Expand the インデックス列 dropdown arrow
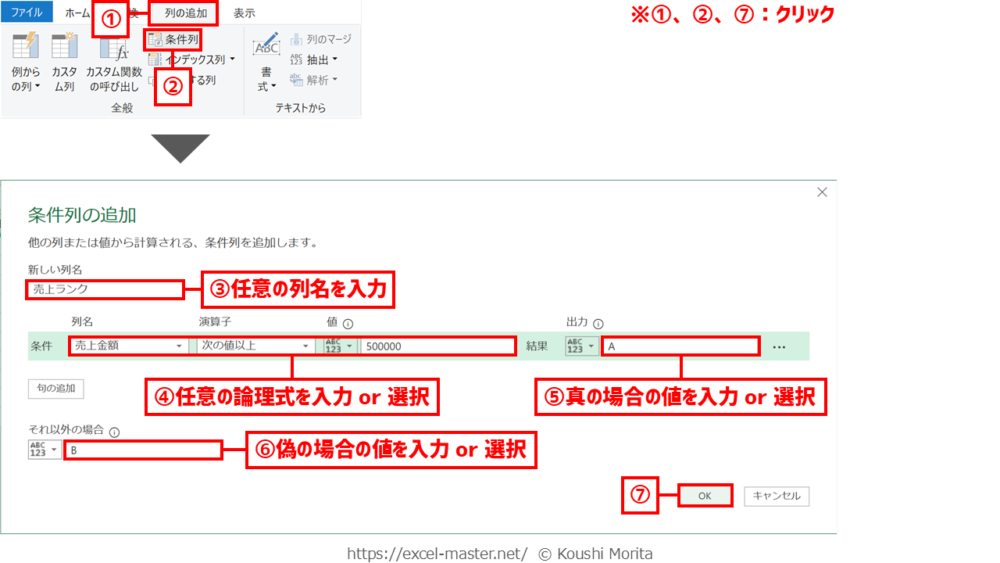The height and width of the screenshot is (563, 1000). pos(232,60)
